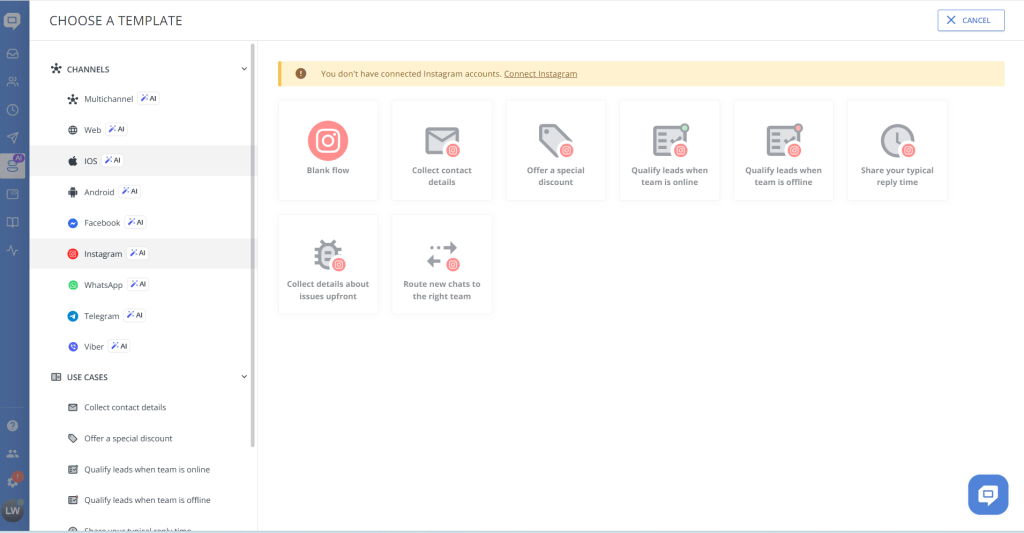The width and height of the screenshot is (1024, 533).
Task: Open the ticket icon in the left sidebar
Action: (x=12, y=194)
